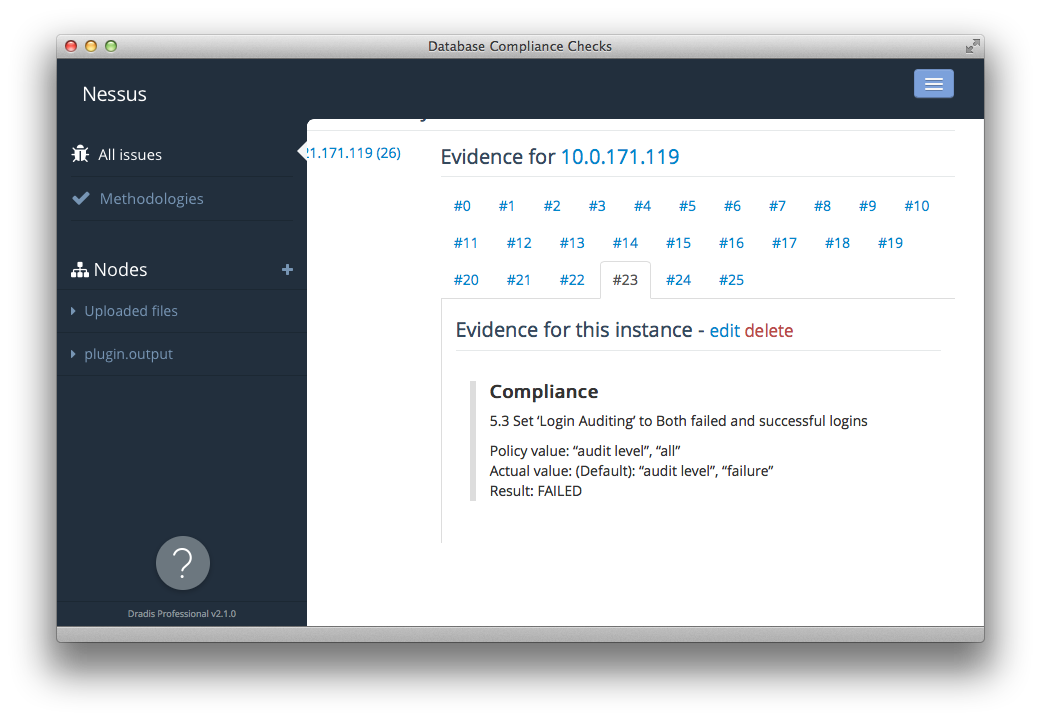The image size is (1041, 721).
Task: Add a new node with the plus icon
Action: pos(287,269)
